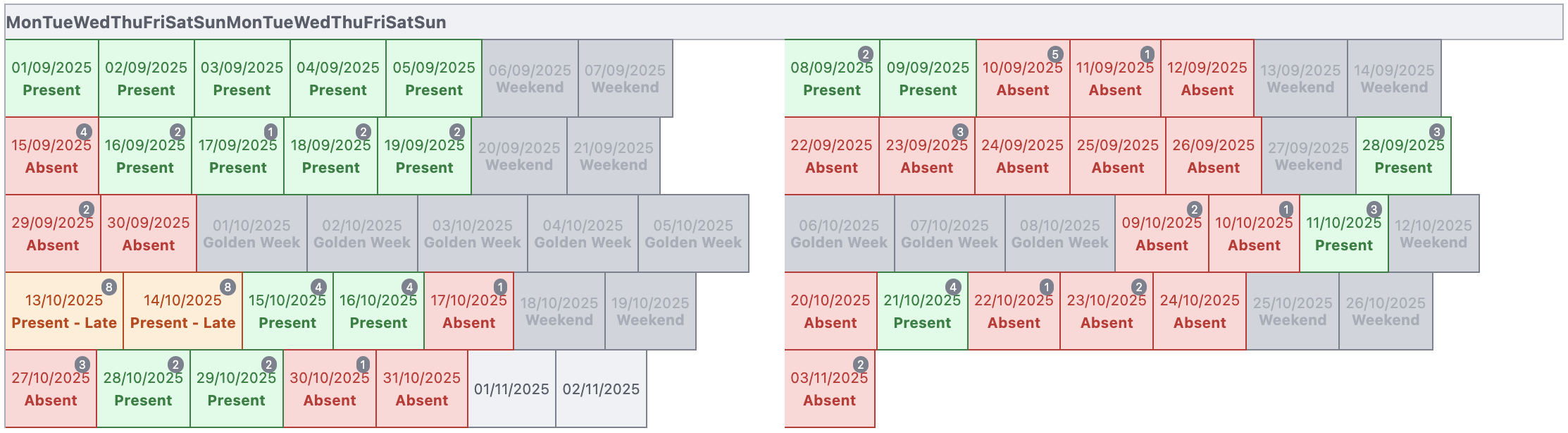Image resolution: width=1568 pixels, height=433 pixels.
Task: Click the badge 4 on 15/09/2025
Action: click(84, 132)
